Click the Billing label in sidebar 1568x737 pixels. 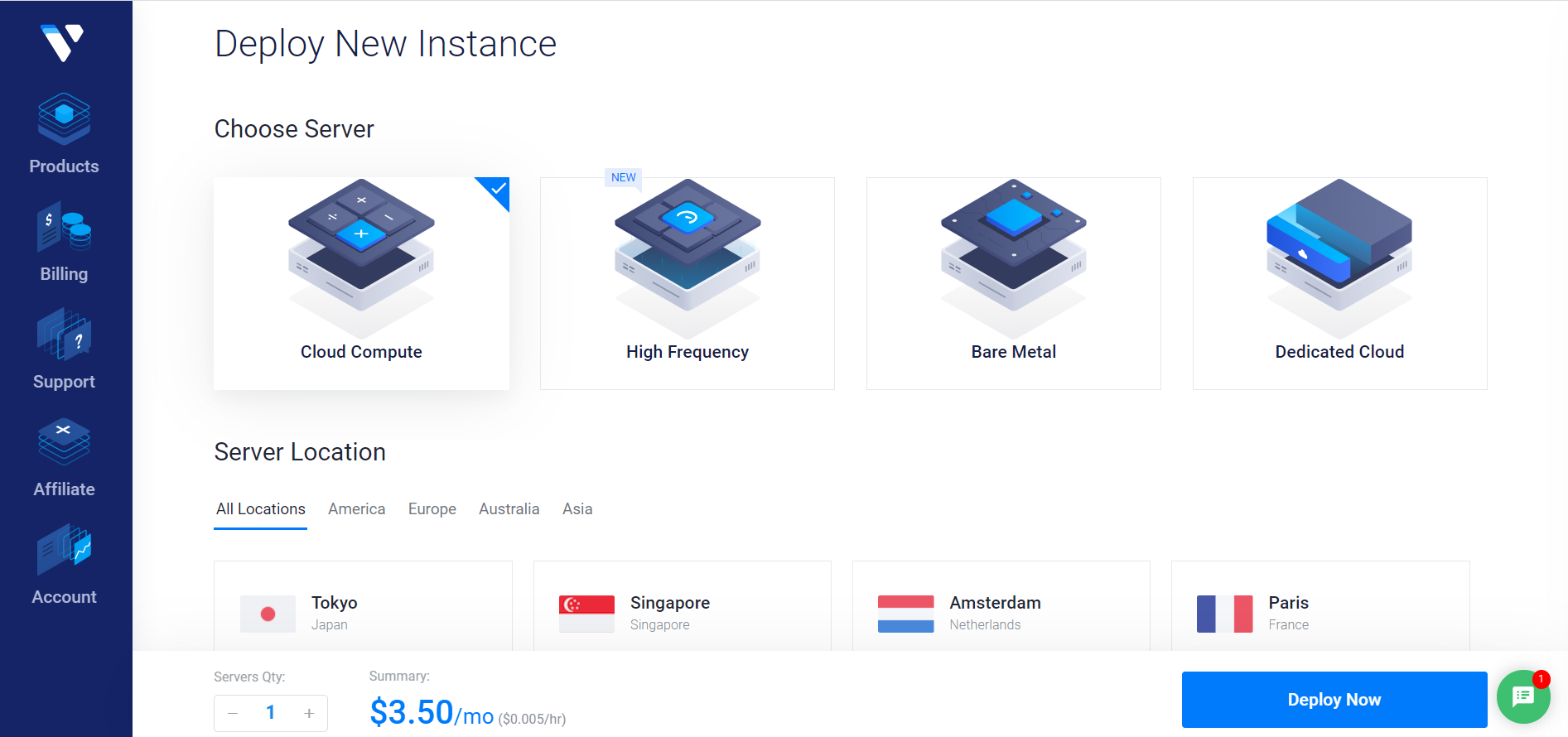(x=64, y=274)
